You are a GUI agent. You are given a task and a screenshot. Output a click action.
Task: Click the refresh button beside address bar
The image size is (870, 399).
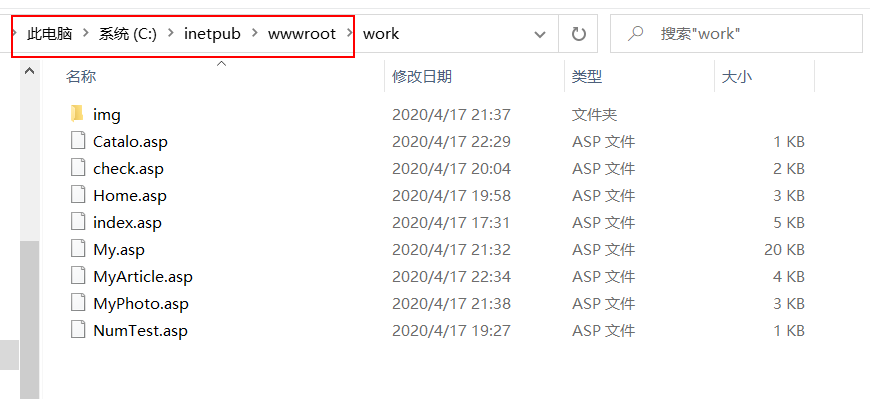[x=578, y=34]
